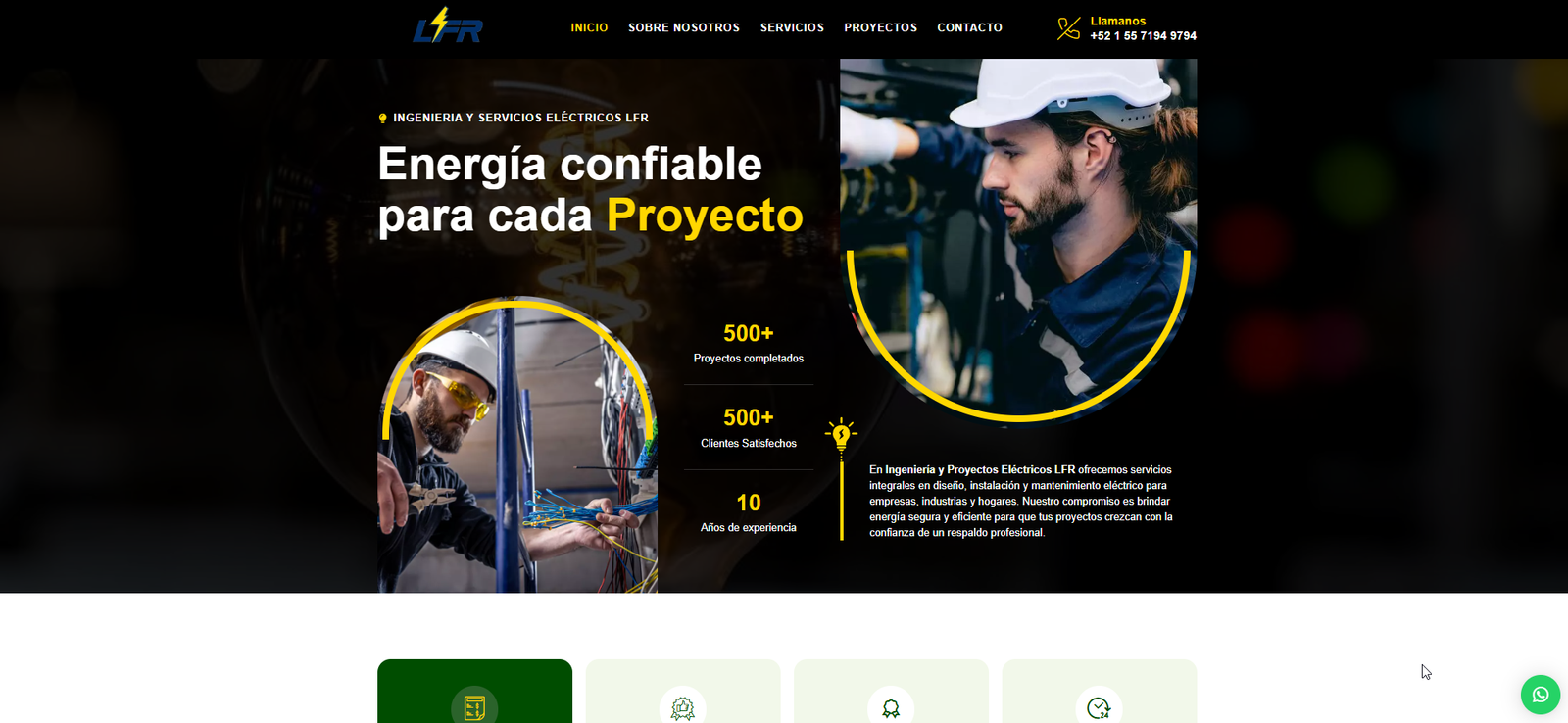Click the phone number +52 1 55 7194 9794
Viewport: 1568px width, 723px height.
point(1143,36)
